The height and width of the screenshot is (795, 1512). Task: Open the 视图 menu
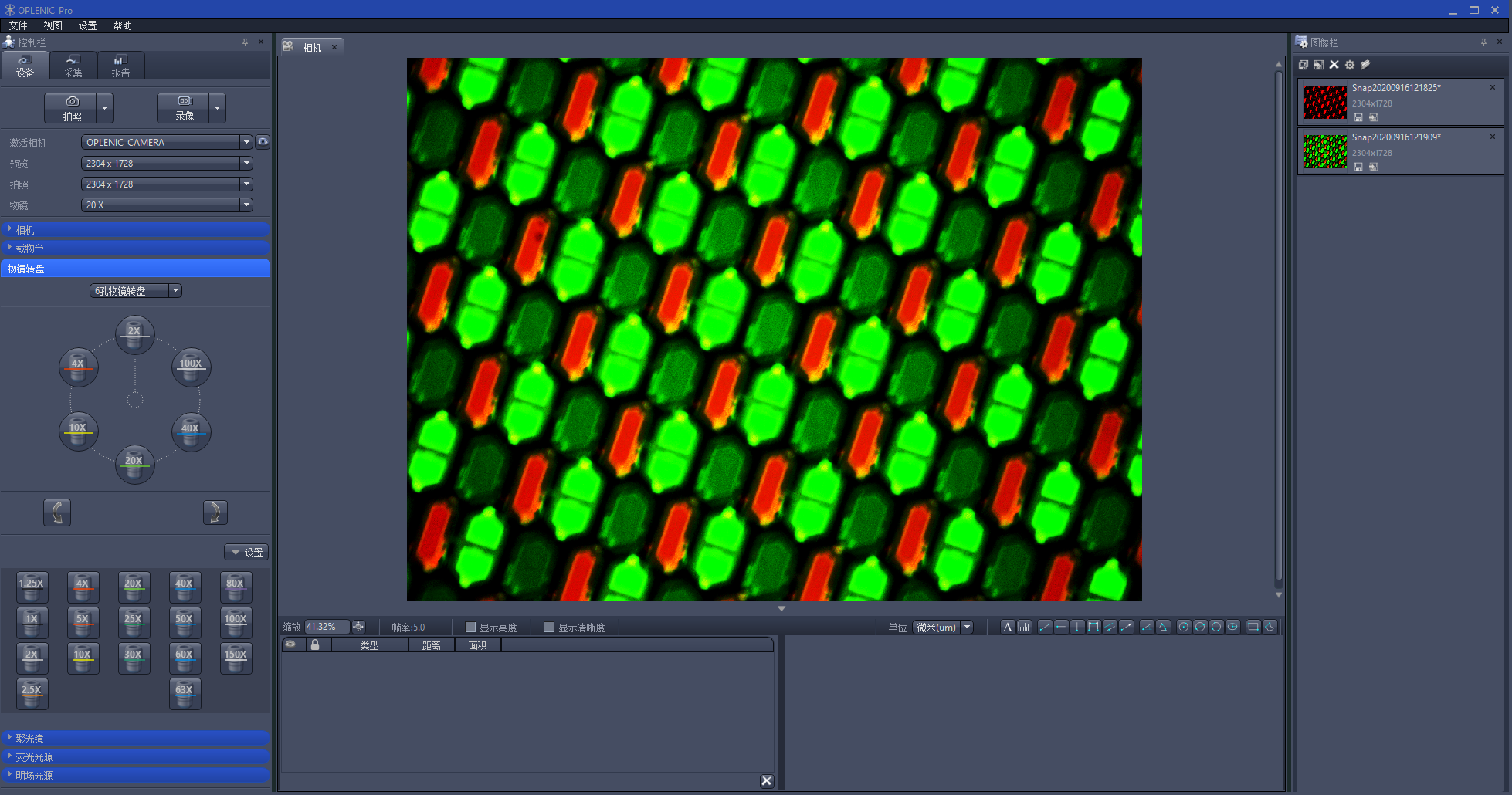click(53, 25)
